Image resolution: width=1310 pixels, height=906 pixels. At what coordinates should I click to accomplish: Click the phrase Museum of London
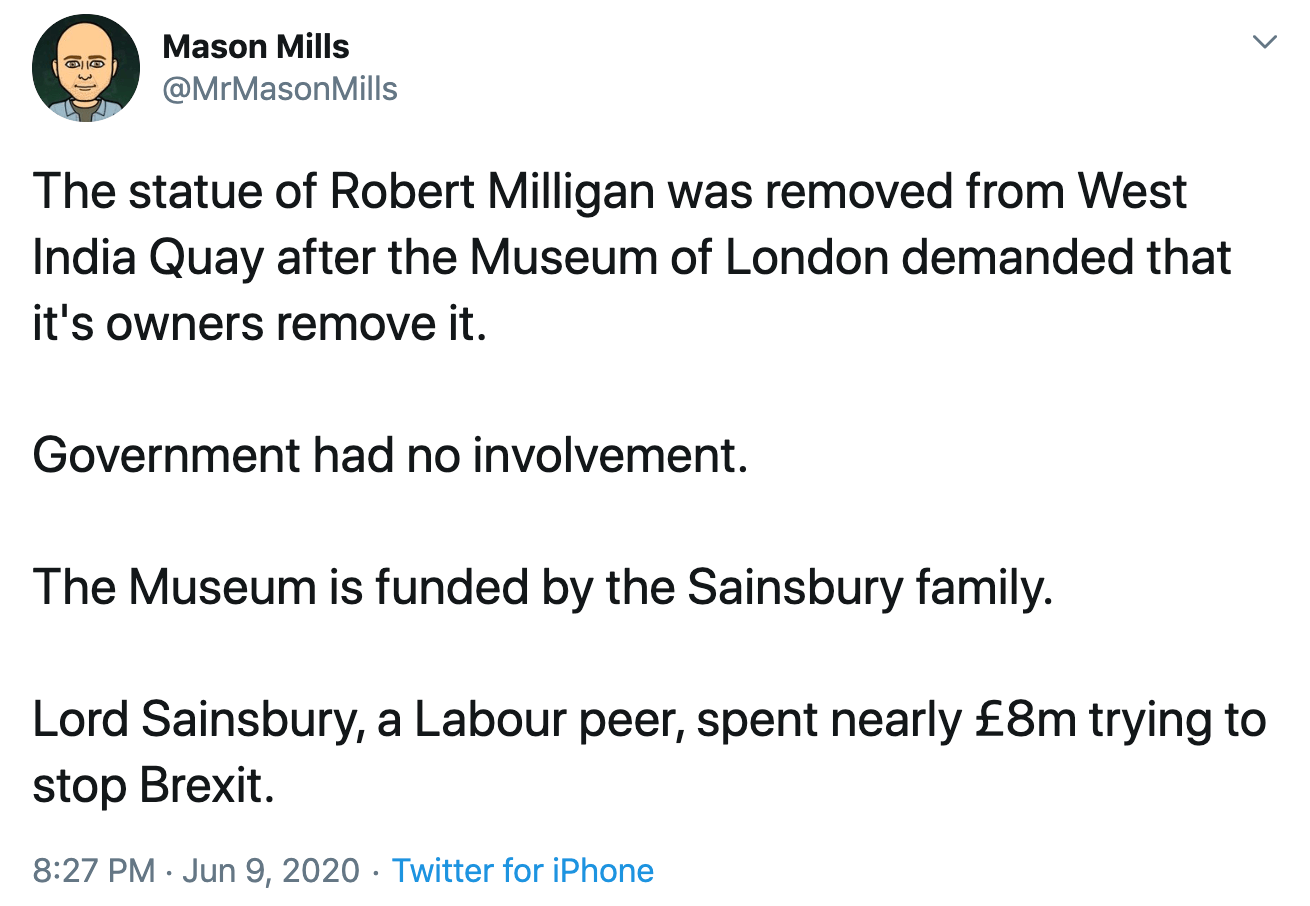(x=679, y=258)
